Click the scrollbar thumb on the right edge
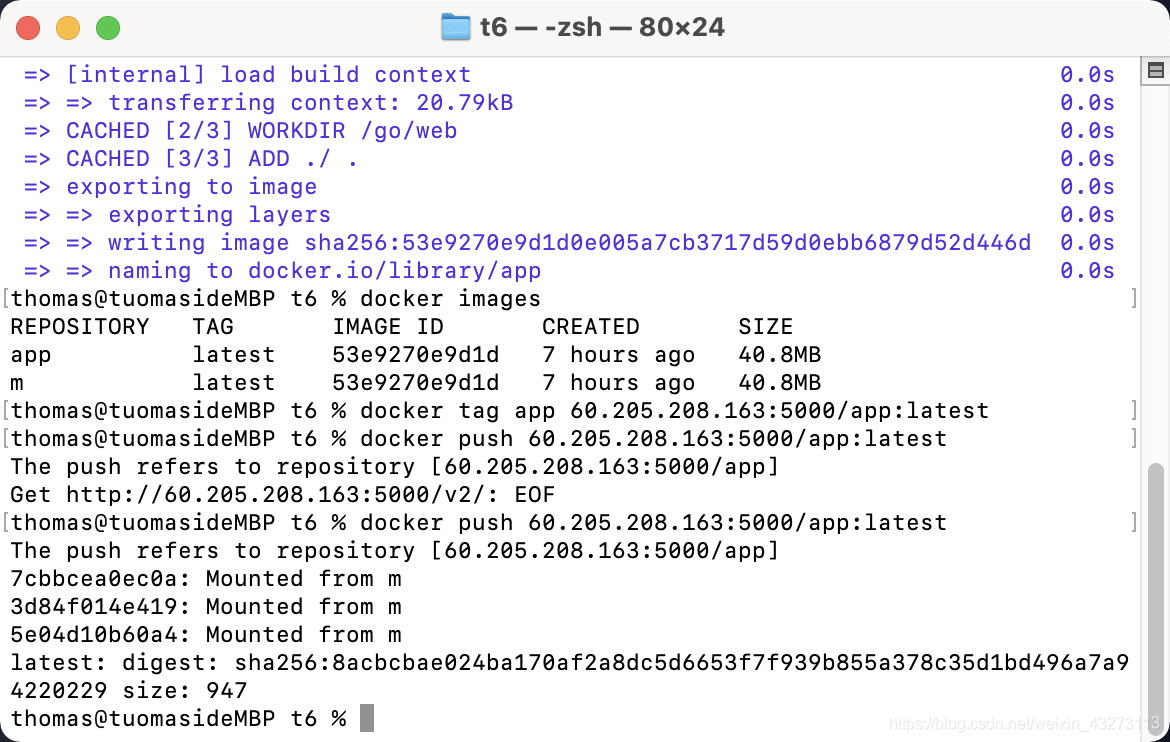1170x742 pixels. point(1156,597)
